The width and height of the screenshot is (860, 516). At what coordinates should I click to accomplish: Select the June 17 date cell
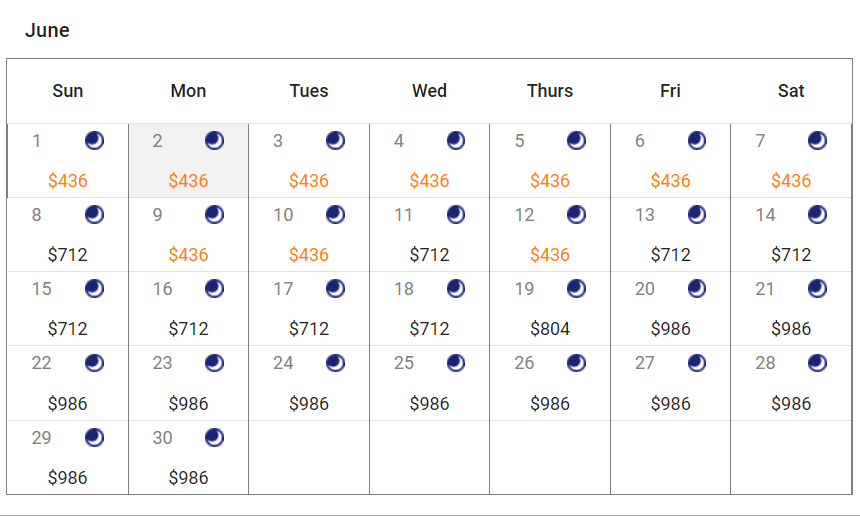pos(308,308)
